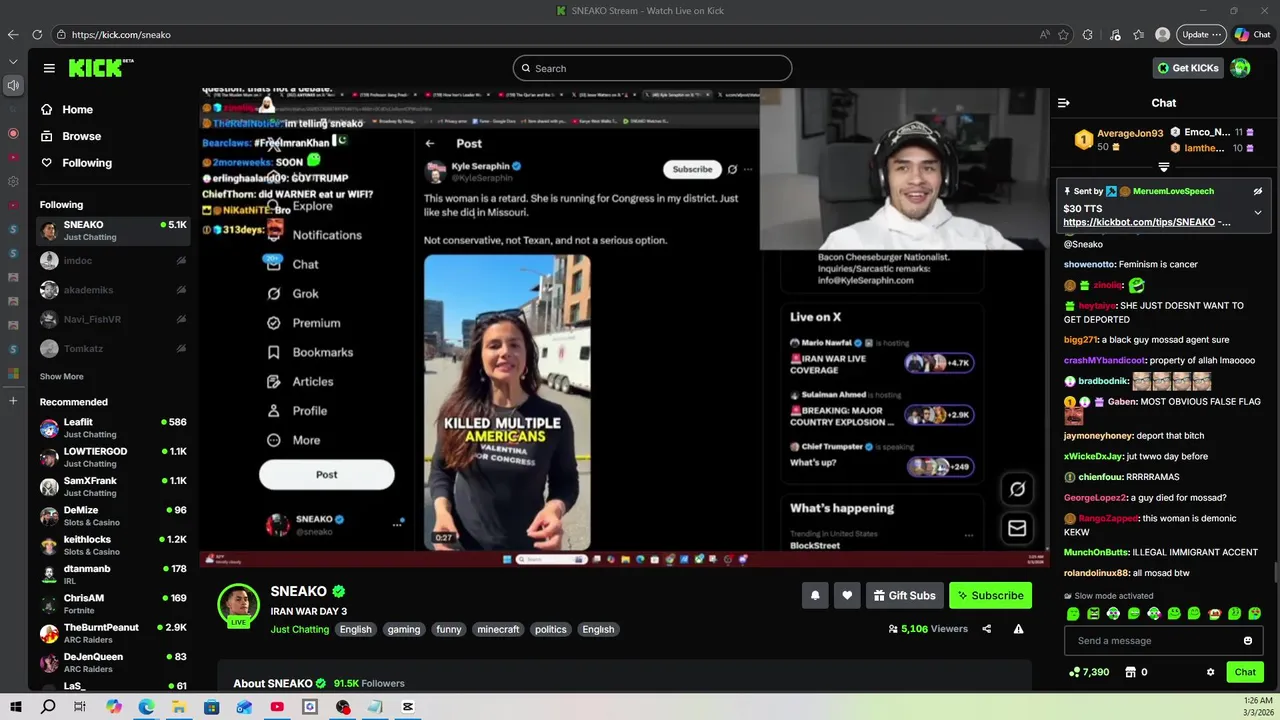This screenshot has height=720, width=1280.
Task: Collapse the browser vertical tabs chevron
Action: 13,61
